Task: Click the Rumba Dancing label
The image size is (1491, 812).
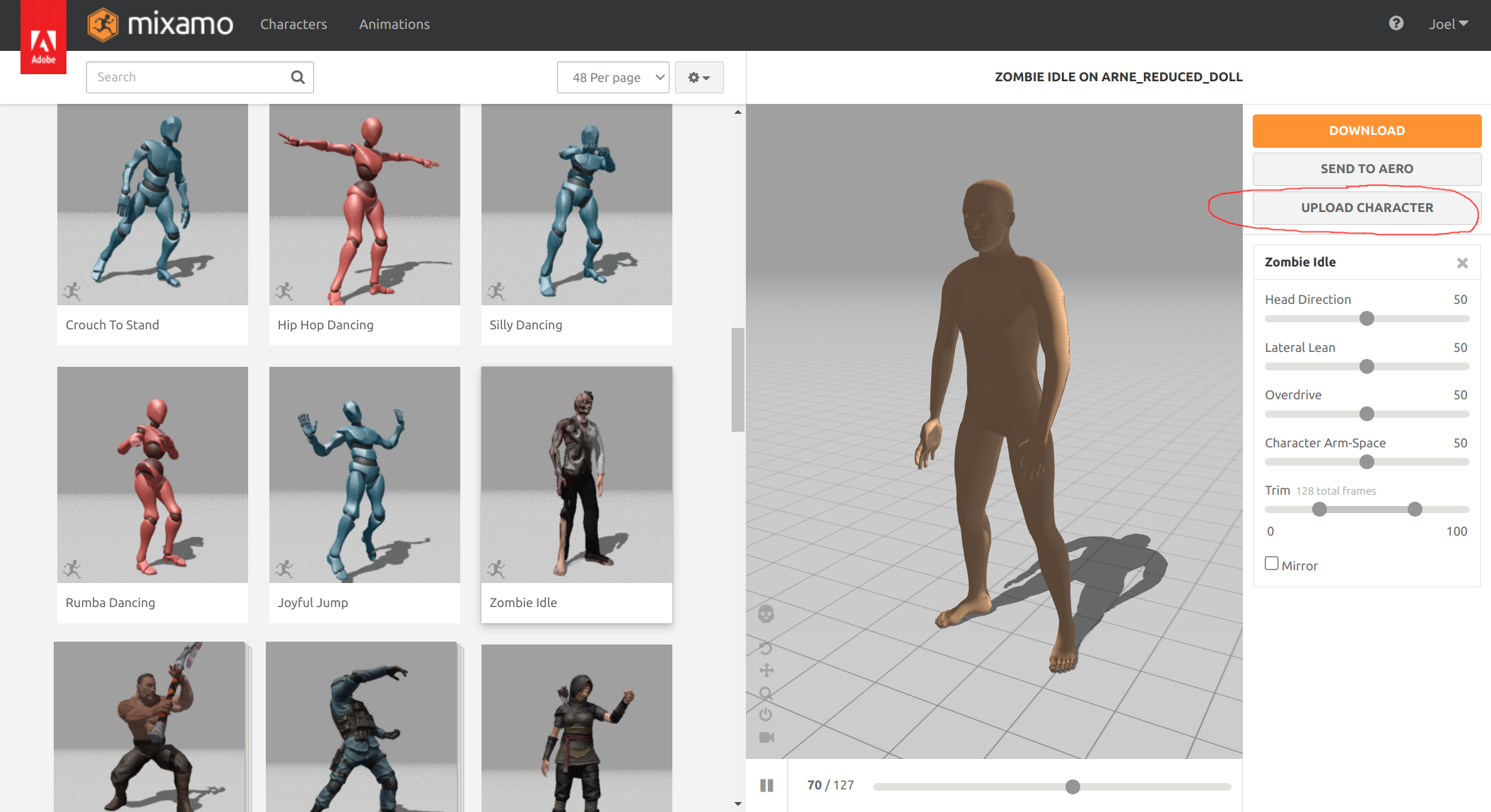Action: pos(110,603)
